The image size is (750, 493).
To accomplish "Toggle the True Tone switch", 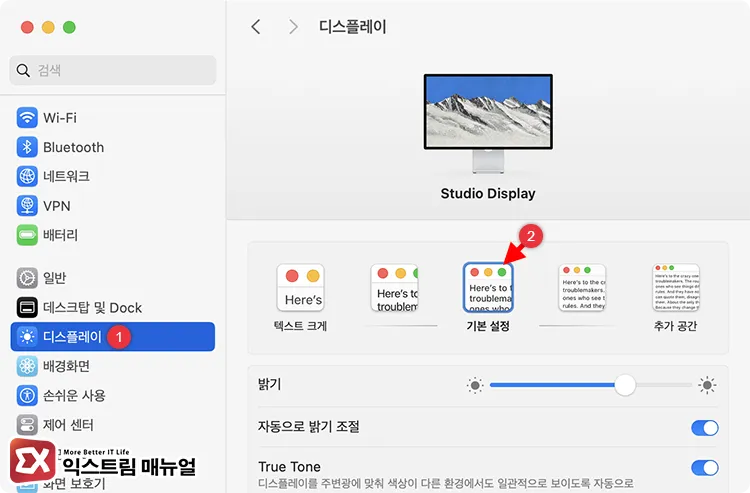I will coord(705,468).
